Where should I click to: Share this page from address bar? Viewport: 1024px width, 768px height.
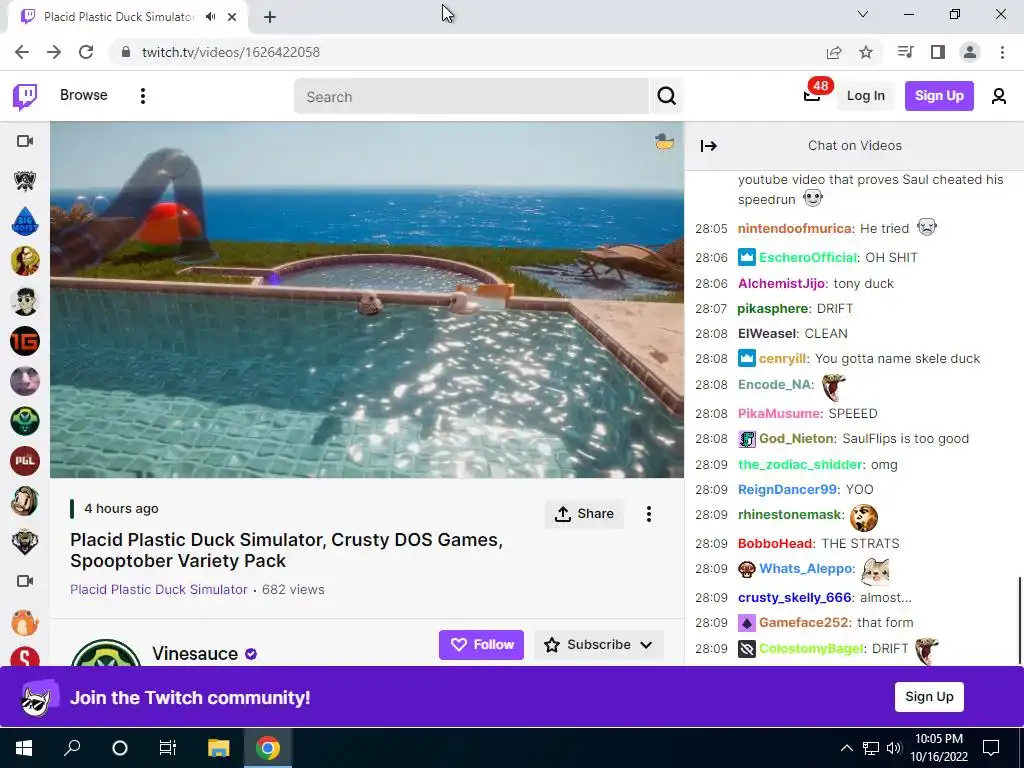pos(834,52)
